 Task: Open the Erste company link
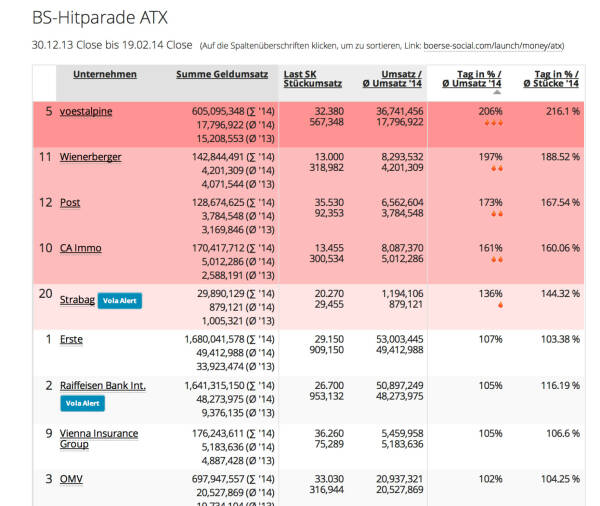pyautogui.click(x=71, y=339)
